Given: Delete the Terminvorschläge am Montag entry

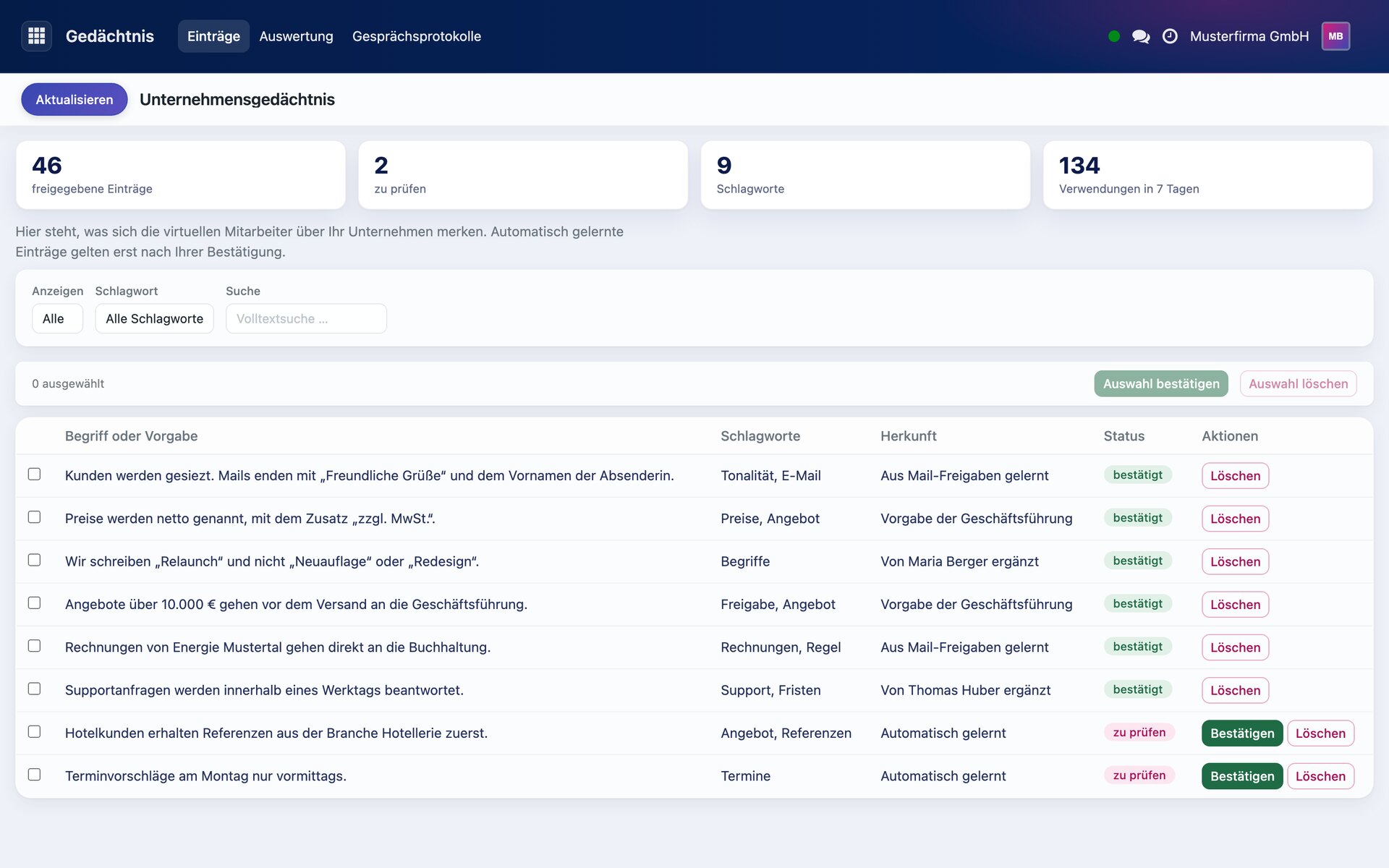Looking at the screenshot, I should 1320,775.
